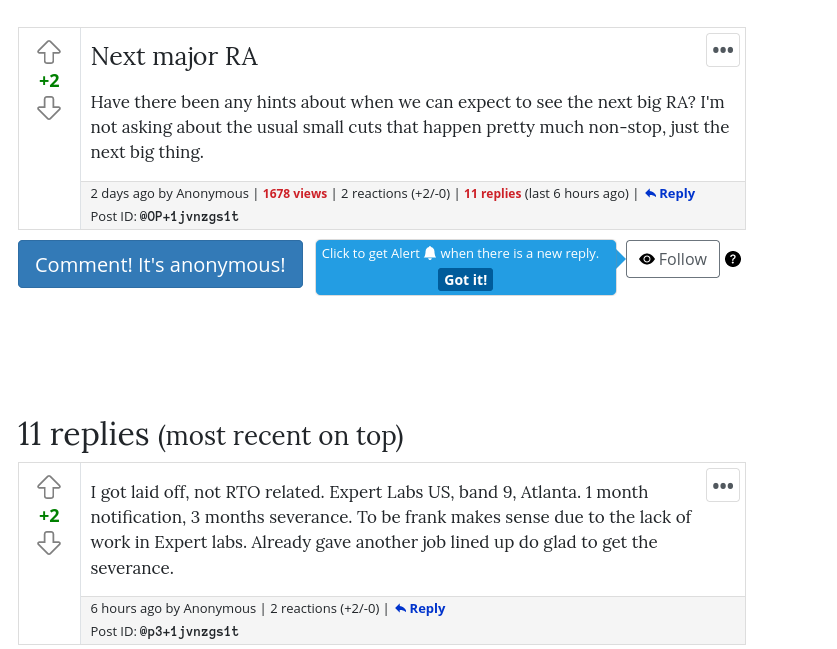This screenshot has width=837, height=649.
Task: Dismiss the alert tip with Got it!
Action: pos(465,280)
